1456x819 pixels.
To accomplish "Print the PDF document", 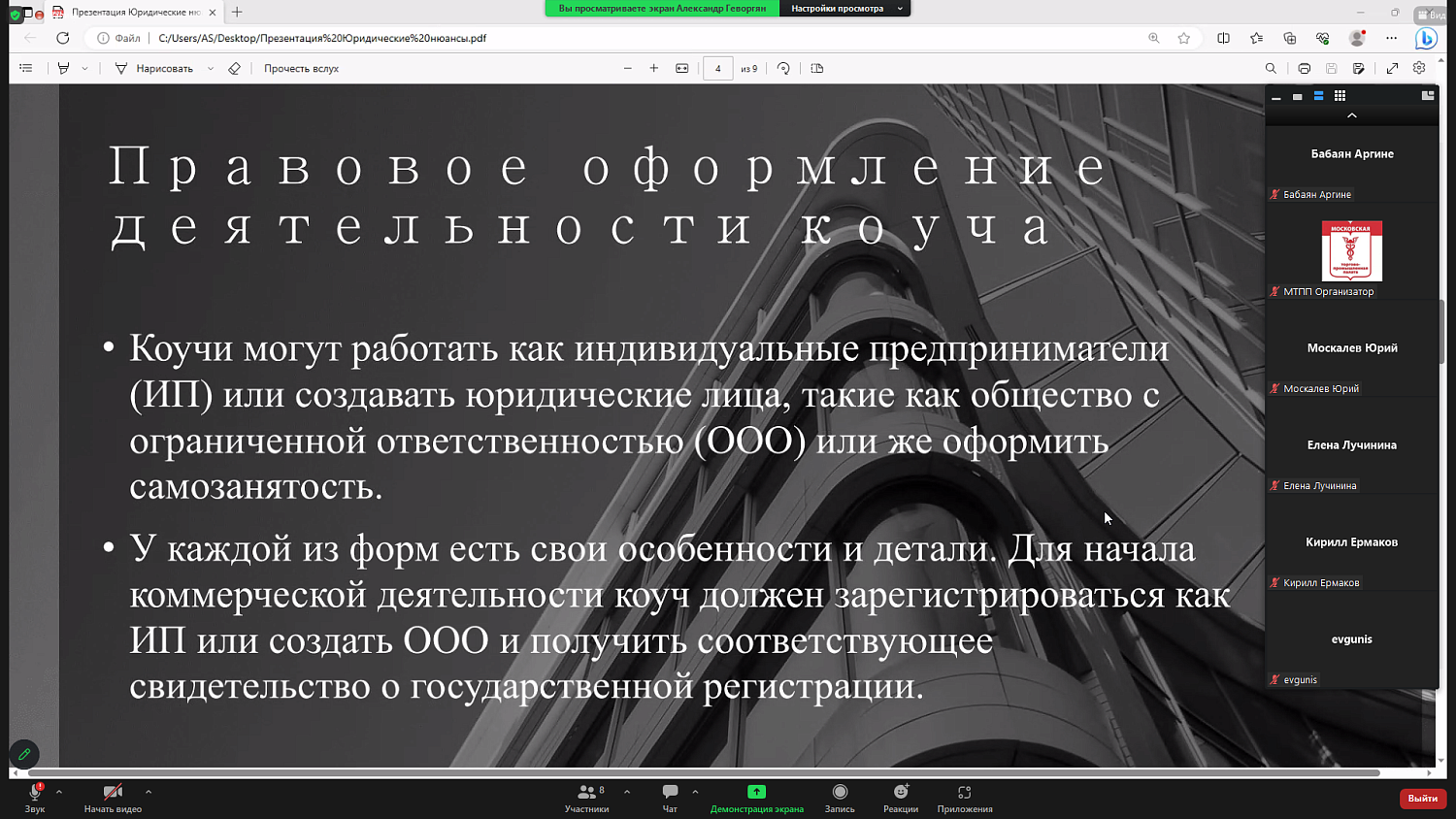I will click(1305, 68).
